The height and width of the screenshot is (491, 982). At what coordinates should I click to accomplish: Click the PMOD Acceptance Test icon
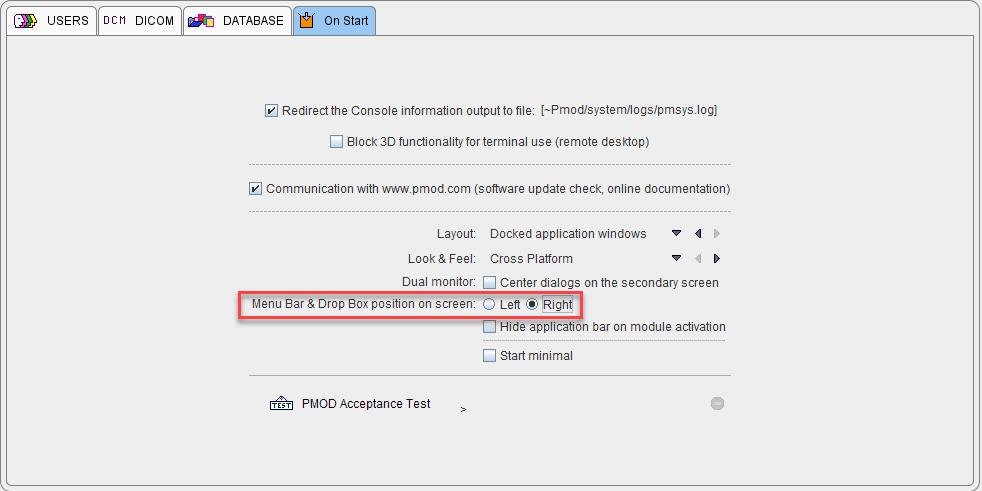tap(281, 404)
